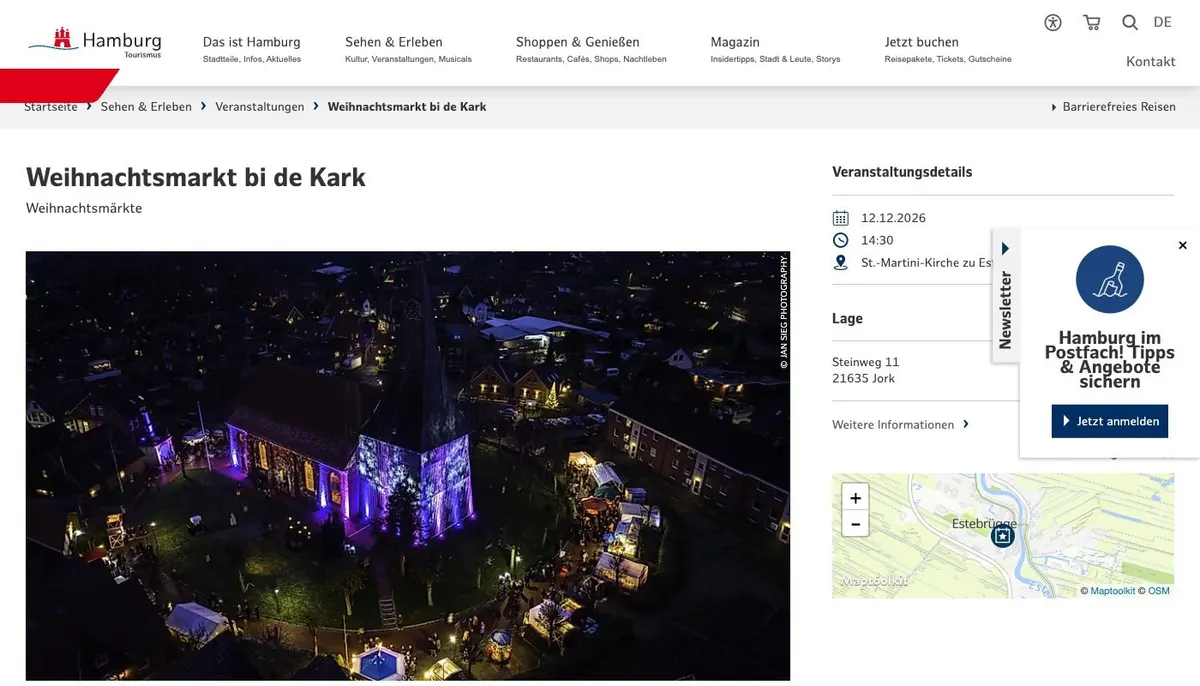Go to Sehen & Erleben breadcrumb
Viewport: 1200px width, 686px height.
pyautogui.click(x=146, y=106)
